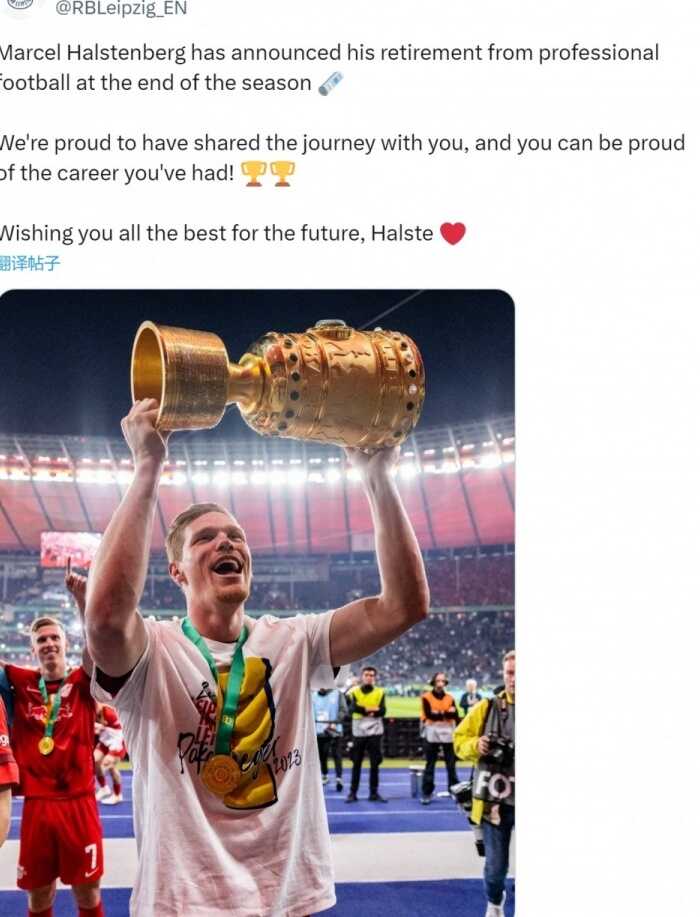Click the gold medal on white shirt
This screenshot has height=917, width=700.
(222, 775)
